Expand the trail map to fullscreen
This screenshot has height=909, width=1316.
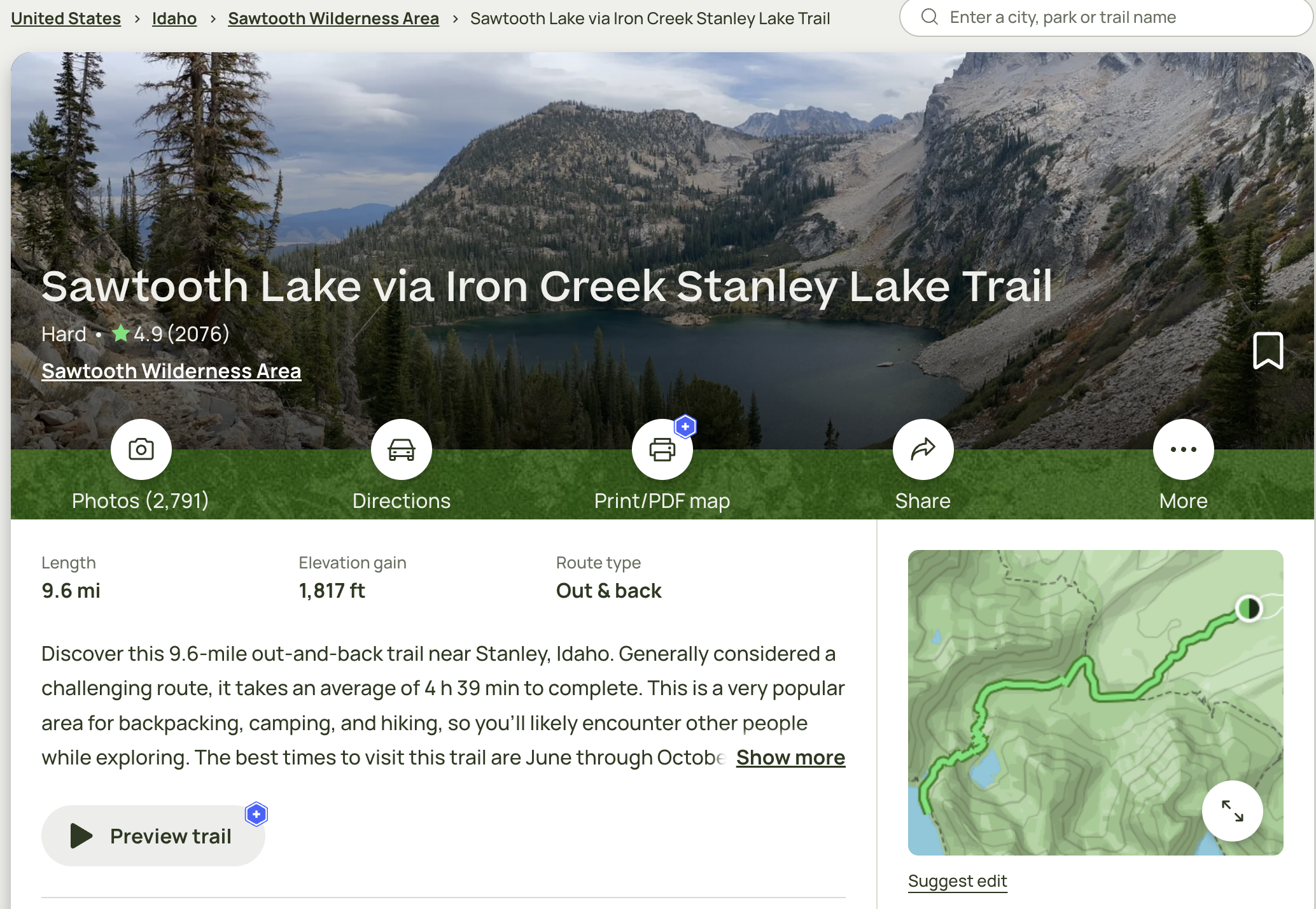(1232, 811)
